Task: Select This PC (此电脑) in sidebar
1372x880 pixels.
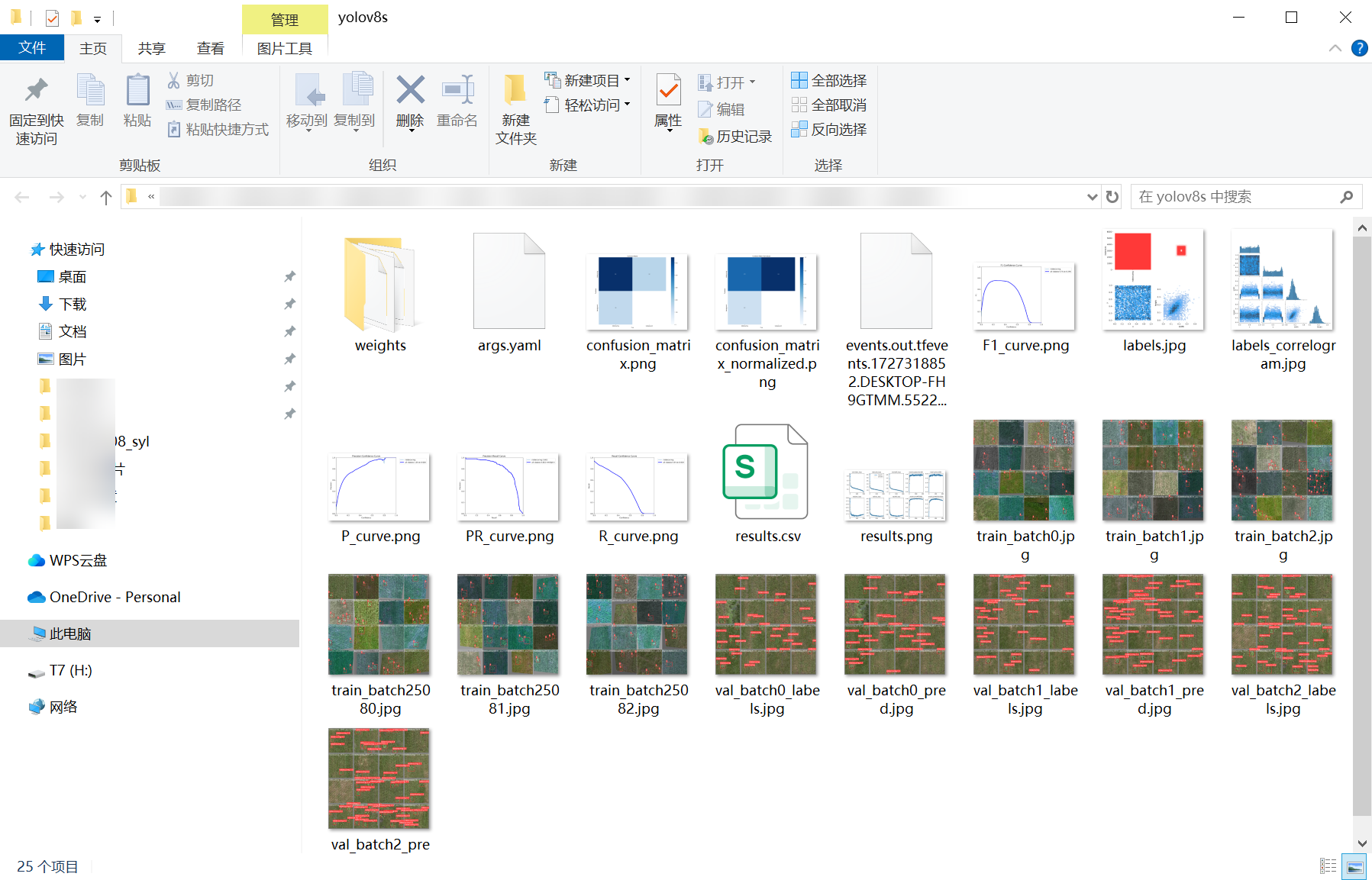Action: pyautogui.click(x=149, y=633)
